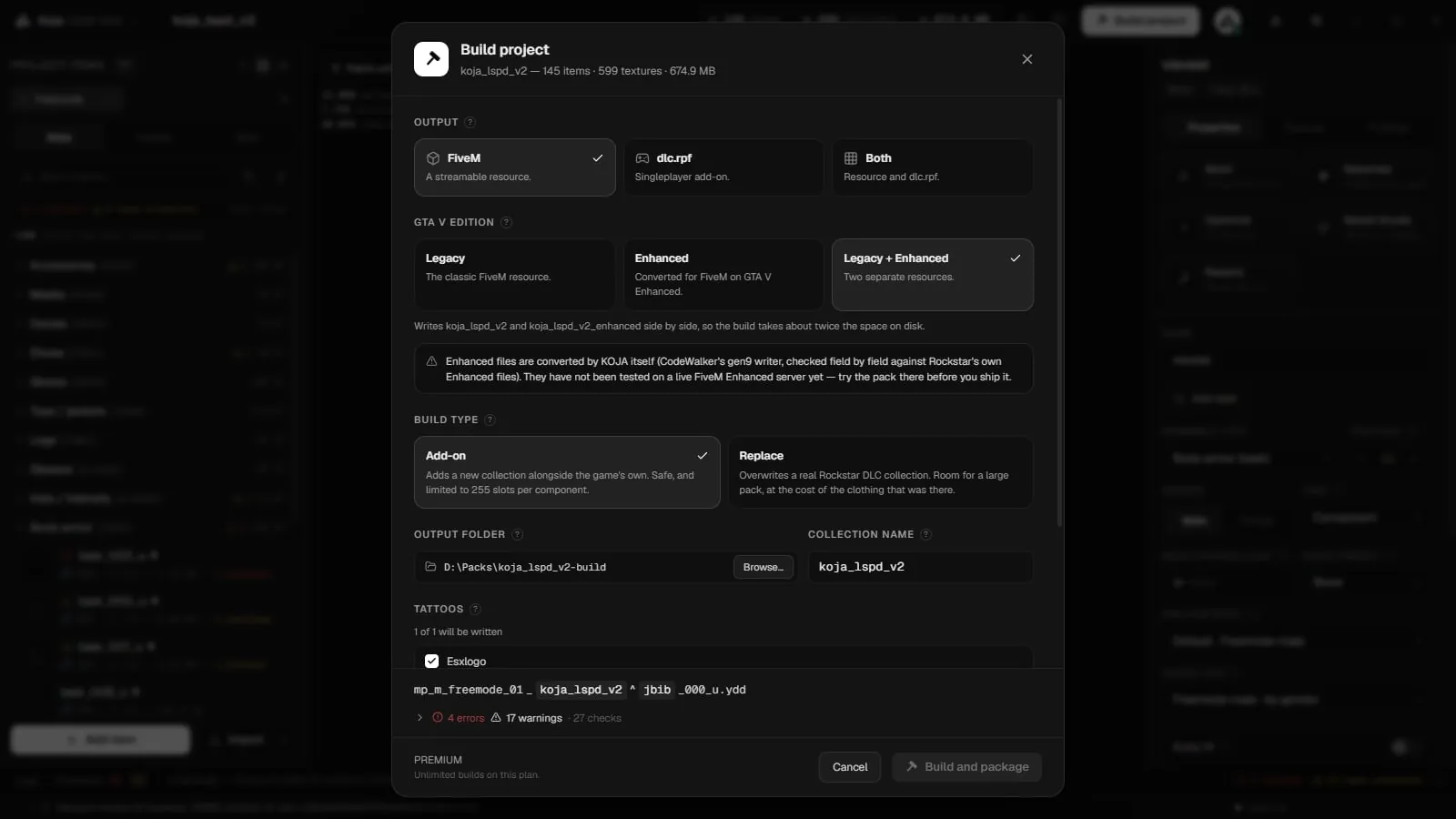Choose the Enhanced GTA V edition
The width and height of the screenshot is (1456, 819).
click(x=723, y=275)
